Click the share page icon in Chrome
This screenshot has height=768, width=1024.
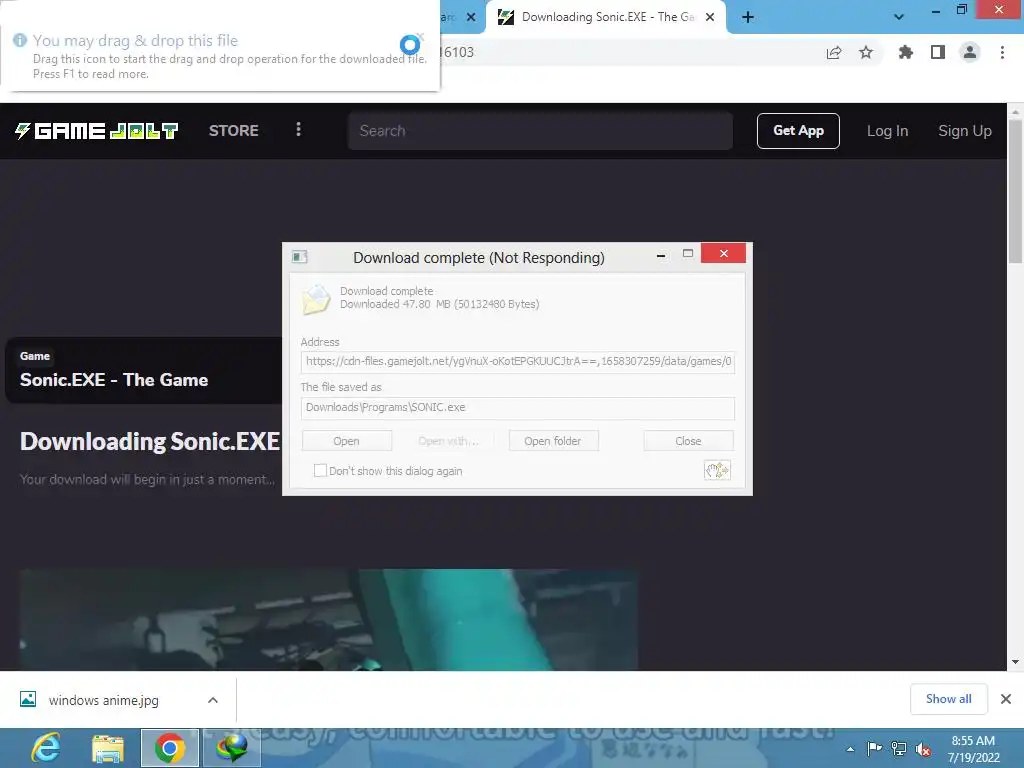click(x=834, y=52)
